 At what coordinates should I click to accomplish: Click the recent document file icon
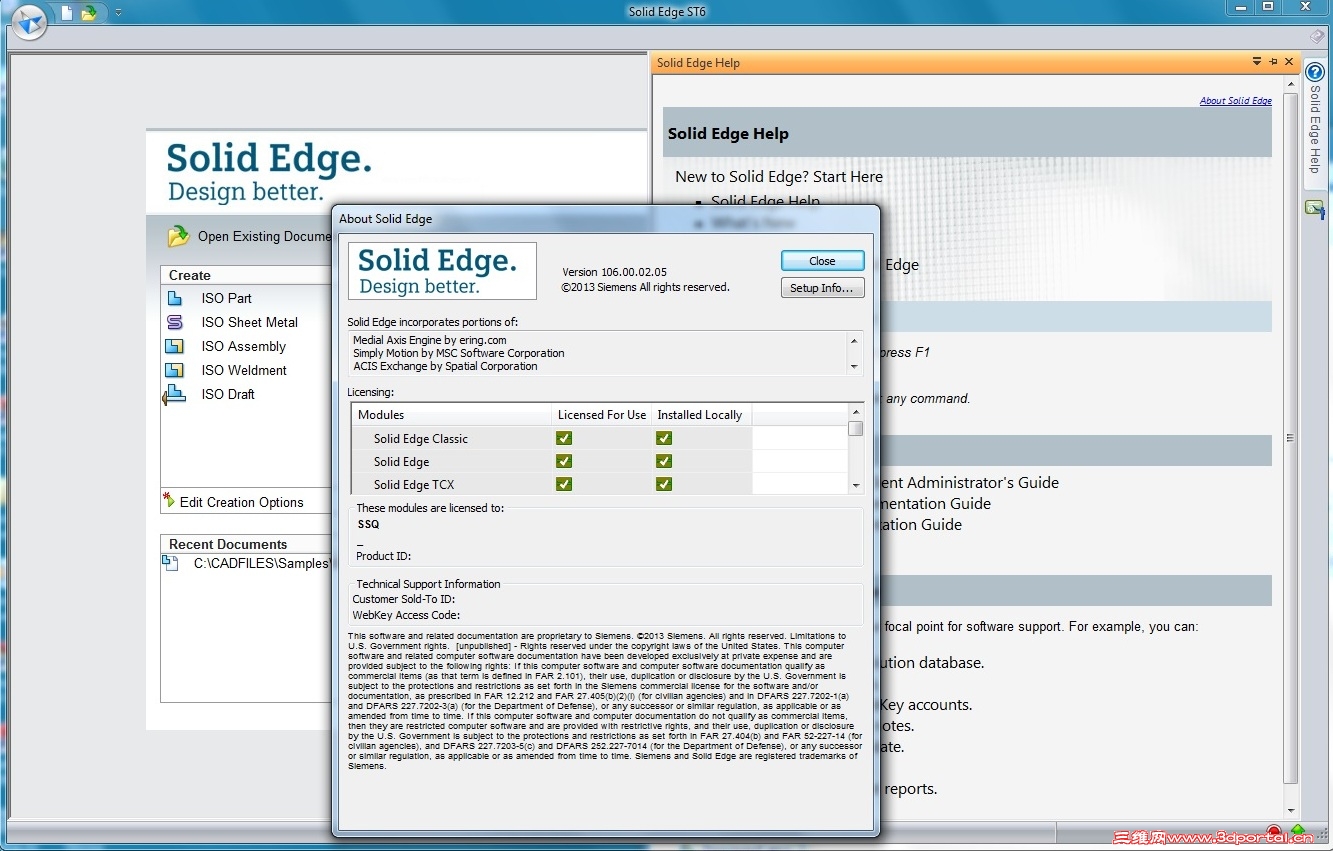(x=170, y=563)
